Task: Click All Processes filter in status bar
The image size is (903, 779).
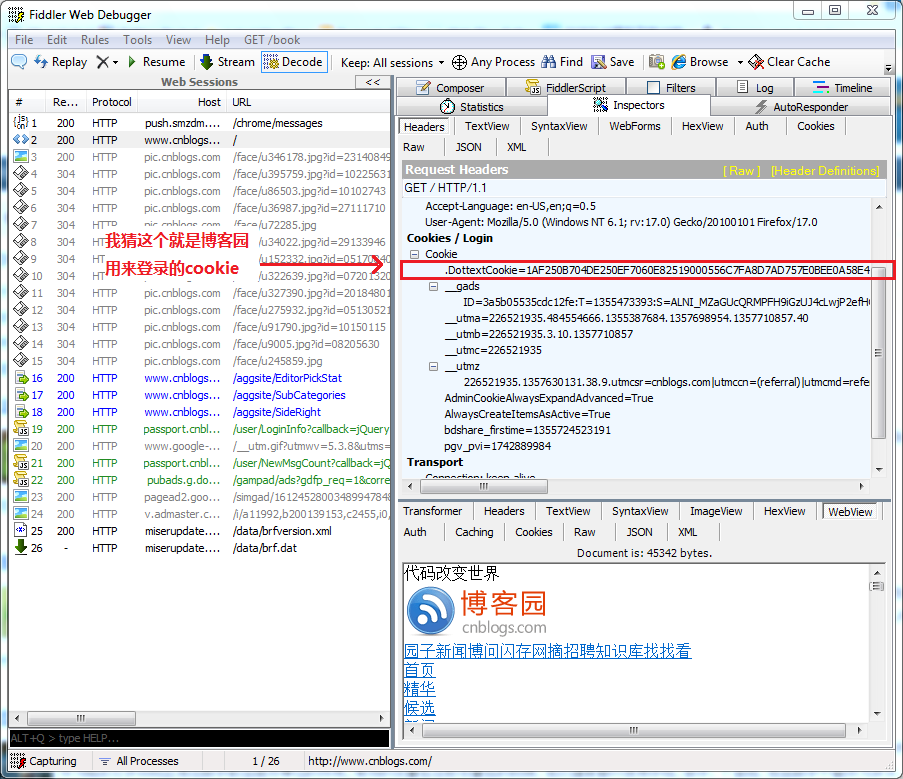Action: (139, 761)
